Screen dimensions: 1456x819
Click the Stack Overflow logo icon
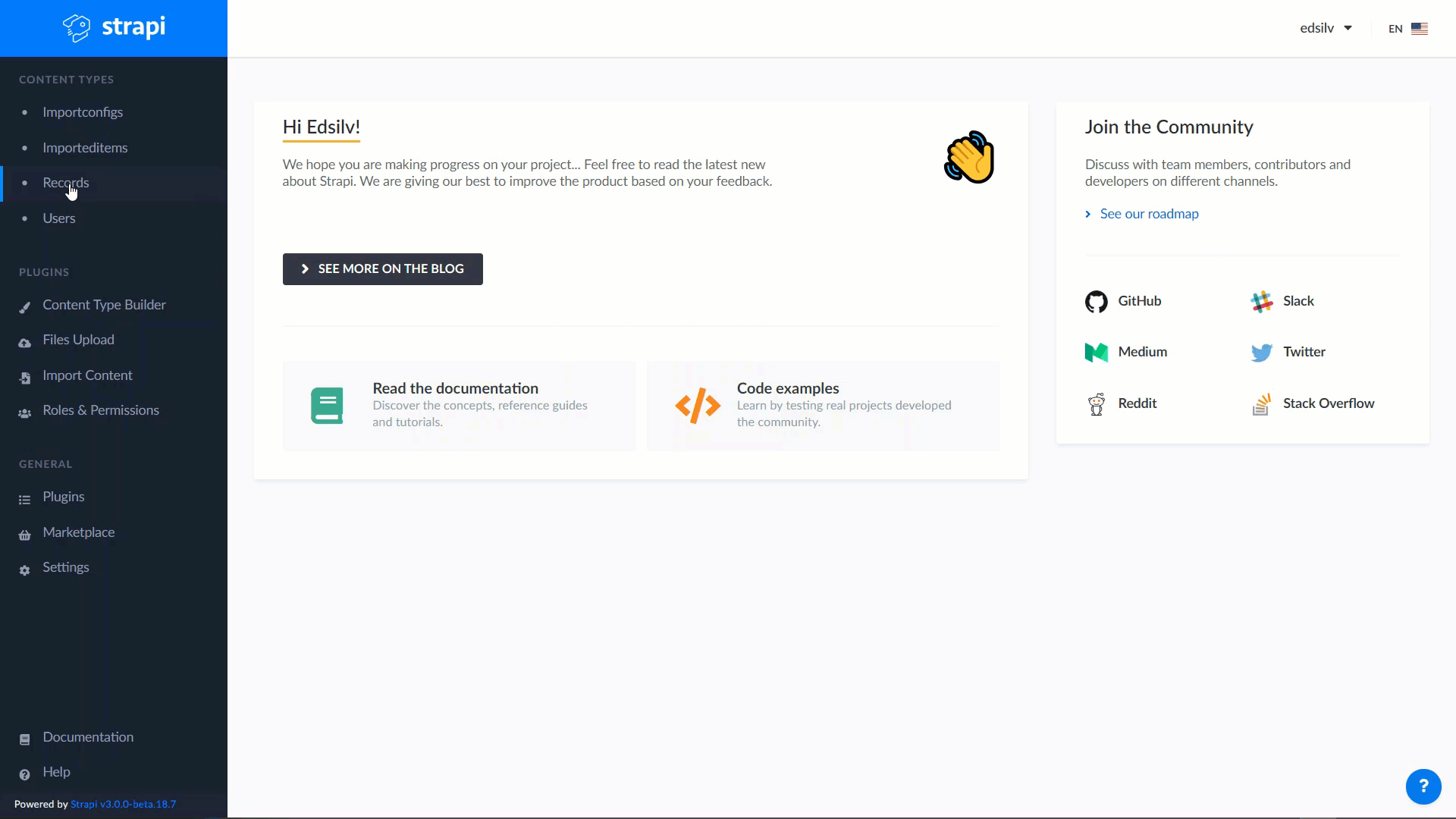click(x=1261, y=404)
